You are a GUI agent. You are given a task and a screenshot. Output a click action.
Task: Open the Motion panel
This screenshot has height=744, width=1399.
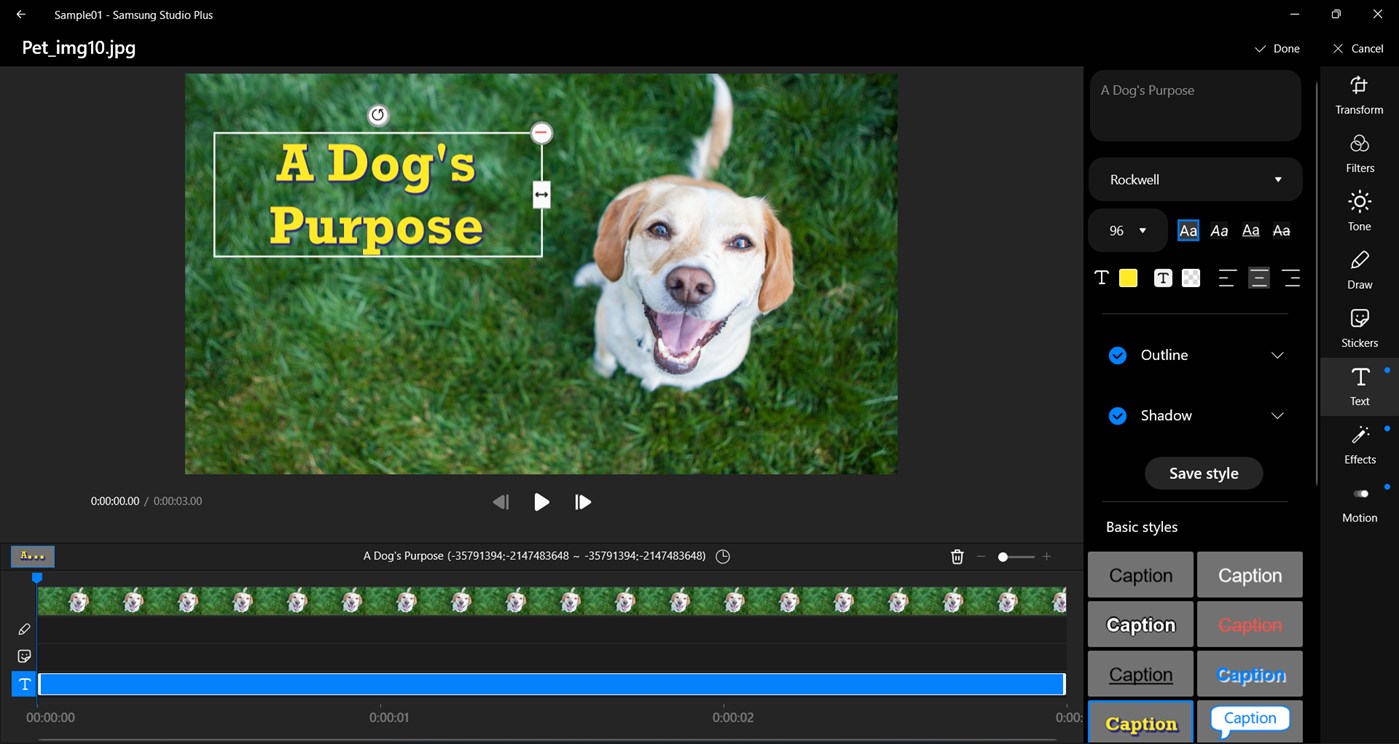(1359, 504)
